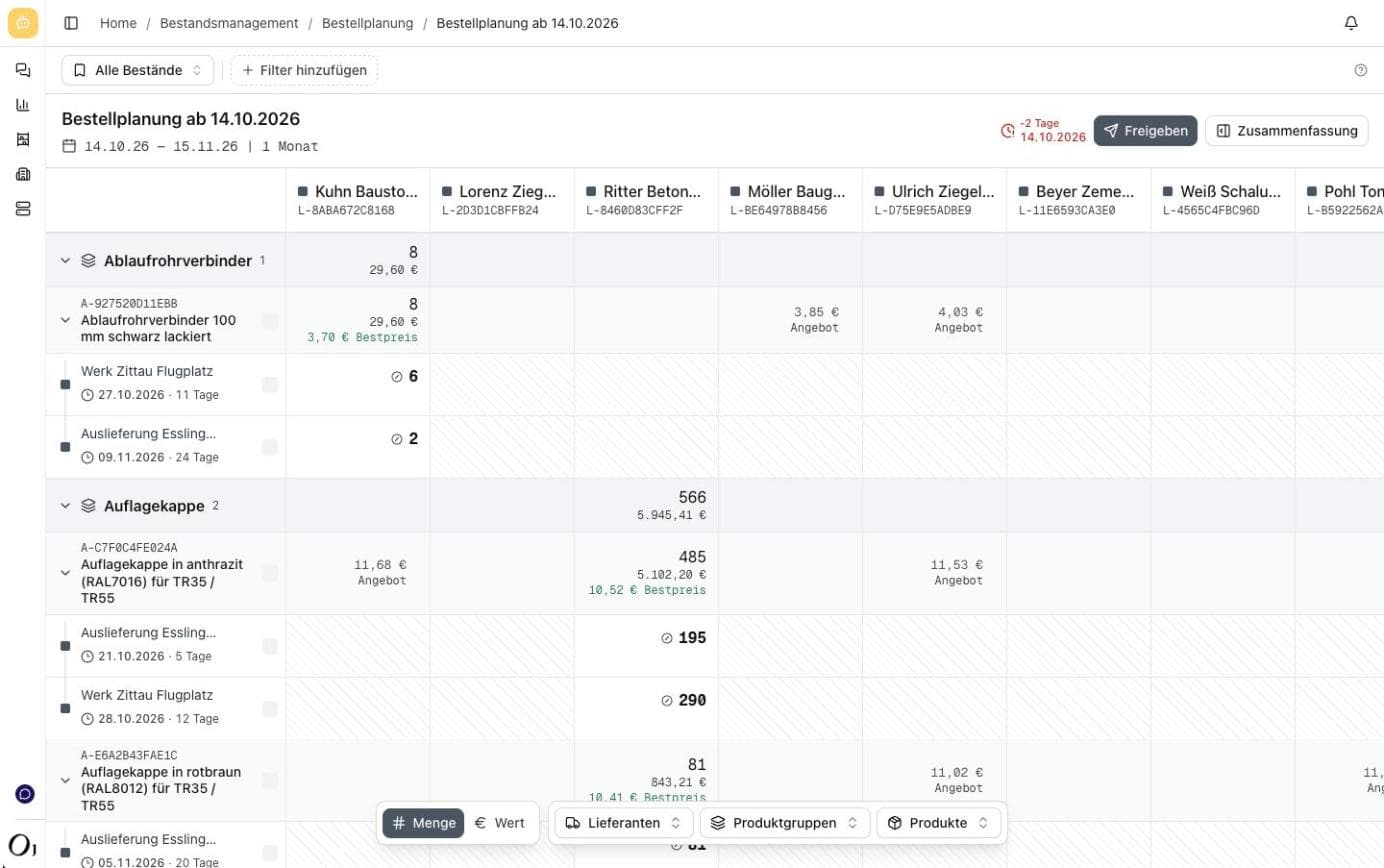Screen dimensions: 1384x868
Task: Click the Freigeben button
Action: point(1145,131)
